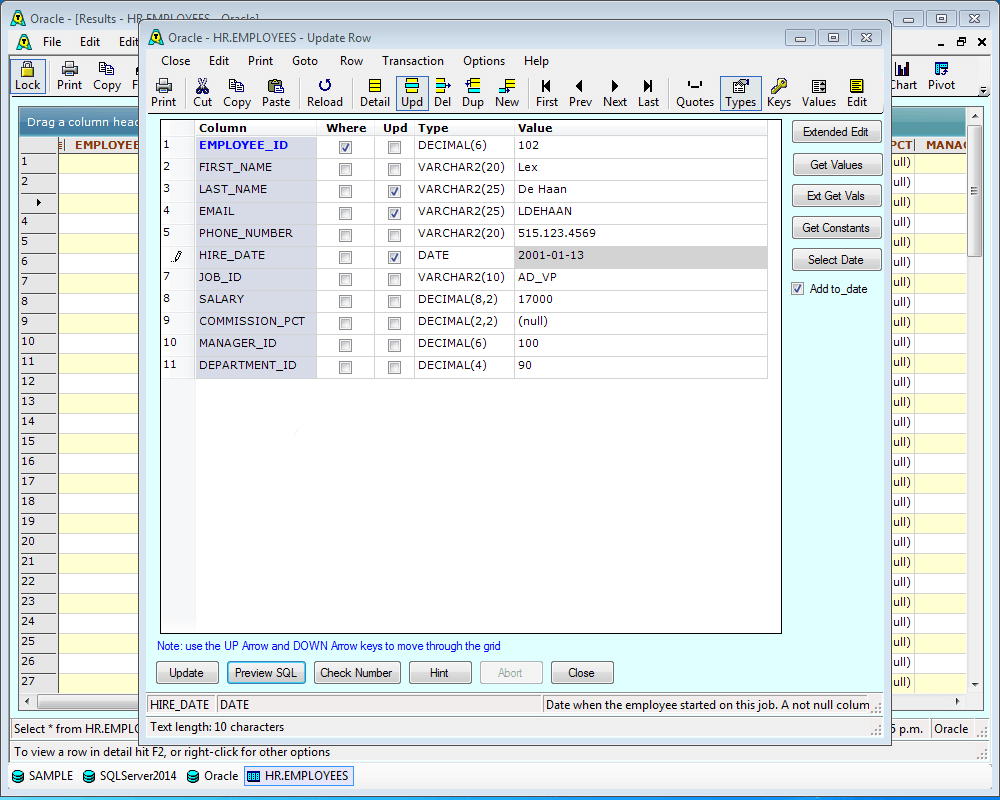Click the Hint button

pos(439,672)
